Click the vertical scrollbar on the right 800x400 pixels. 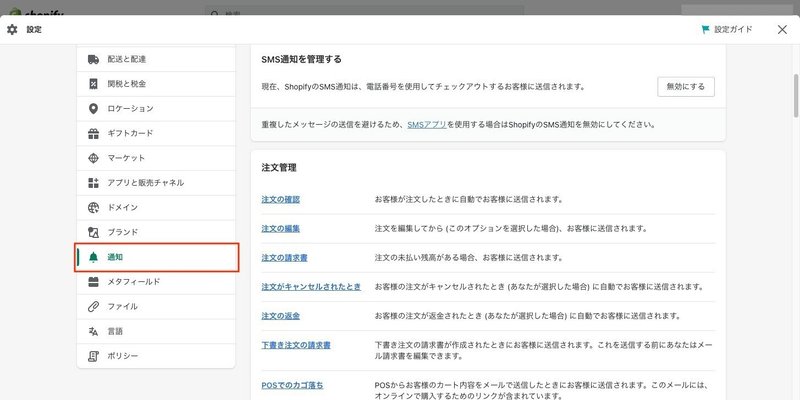point(796,97)
